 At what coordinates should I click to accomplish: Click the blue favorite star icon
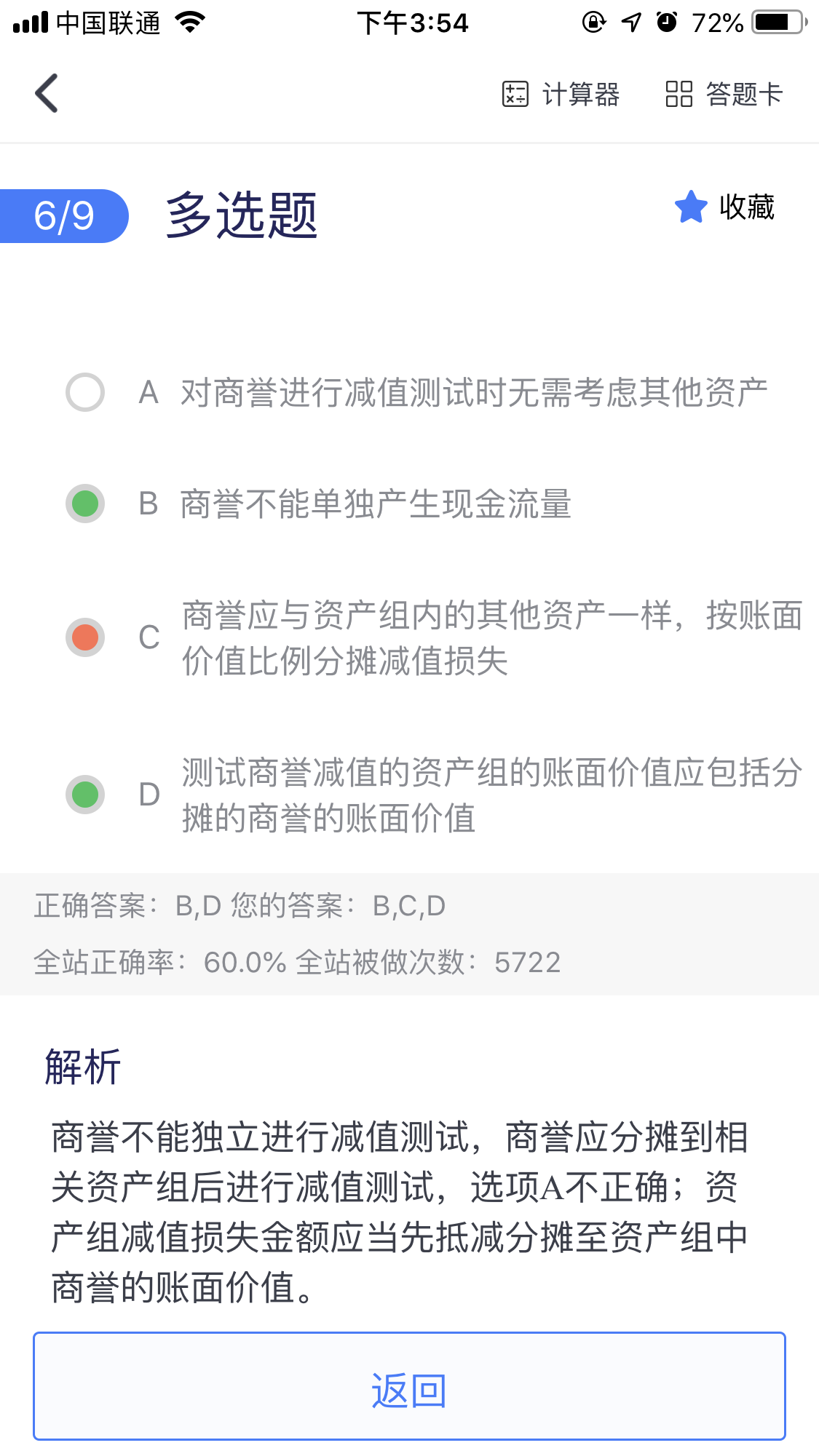(690, 207)
